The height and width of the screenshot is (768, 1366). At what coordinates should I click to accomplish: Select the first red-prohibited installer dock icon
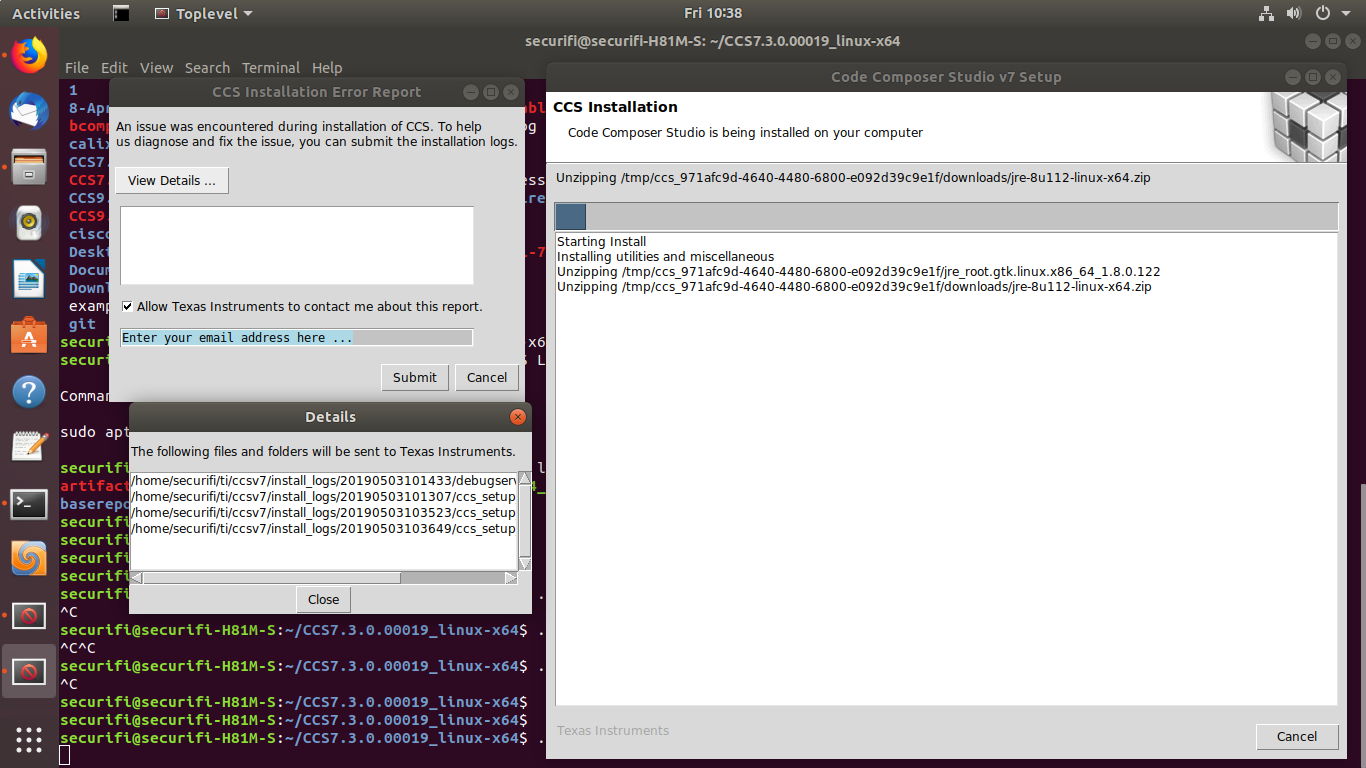click(29, 615)
